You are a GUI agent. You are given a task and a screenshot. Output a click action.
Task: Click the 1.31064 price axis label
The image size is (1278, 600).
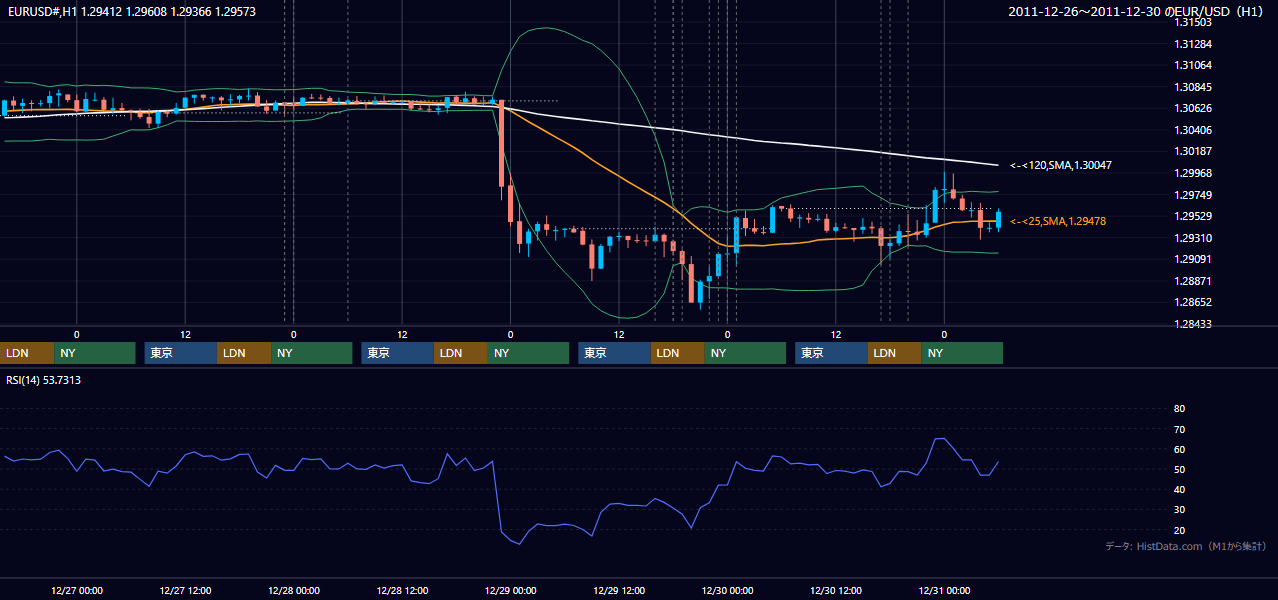click(x=1193, y=65)
